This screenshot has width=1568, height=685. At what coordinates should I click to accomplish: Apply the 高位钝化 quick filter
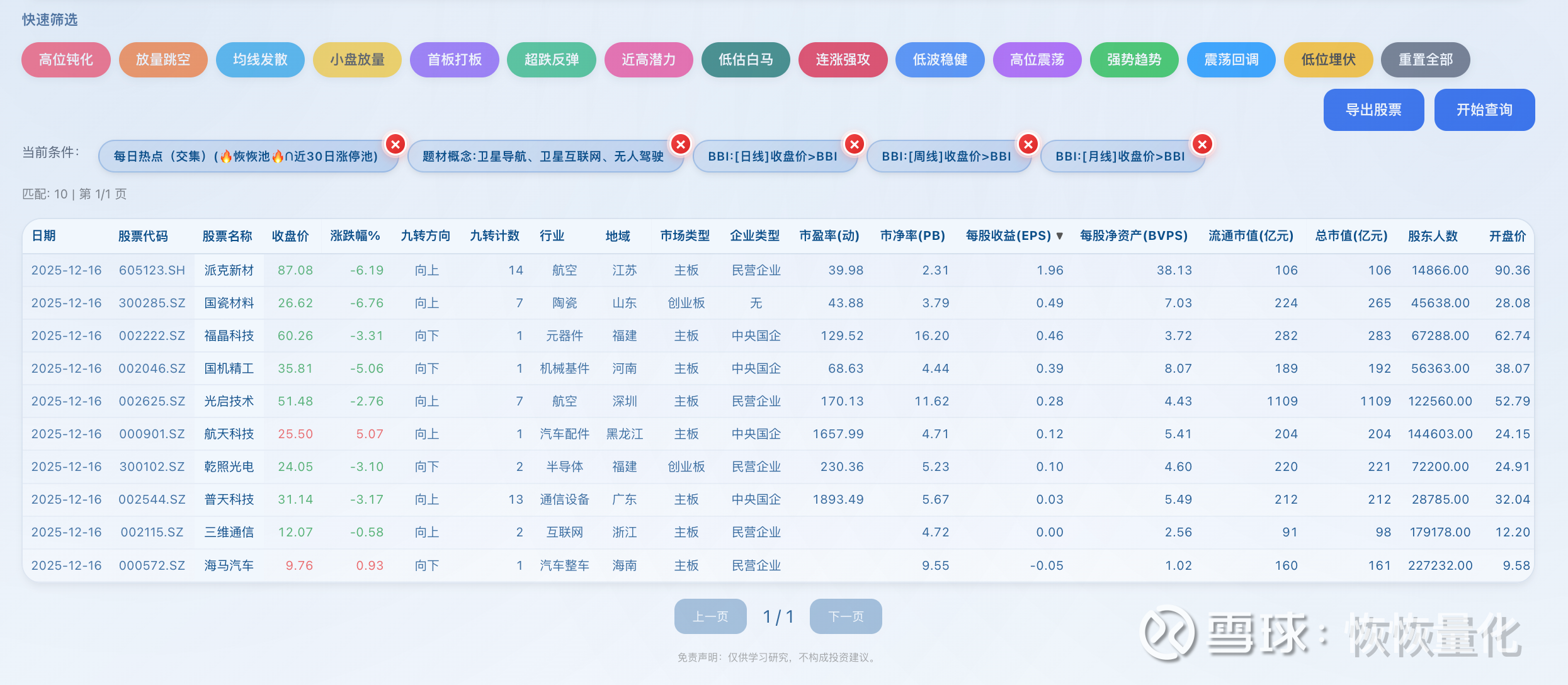[x=66, y=60]
